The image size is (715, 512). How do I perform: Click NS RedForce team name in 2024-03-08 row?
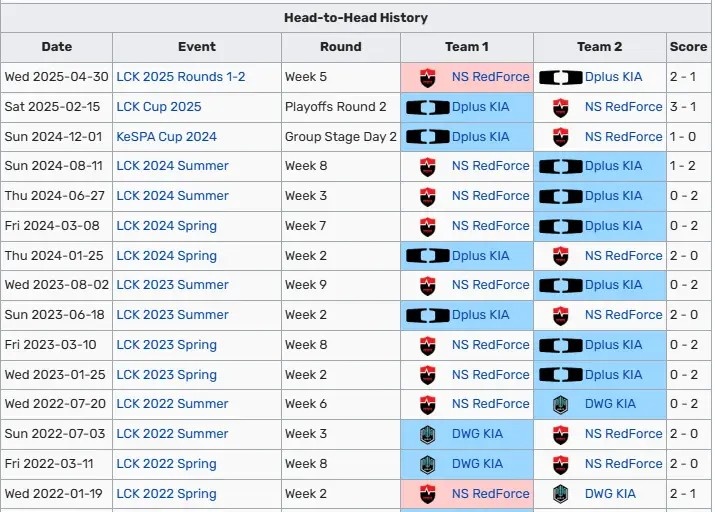[x=490, y=226]
